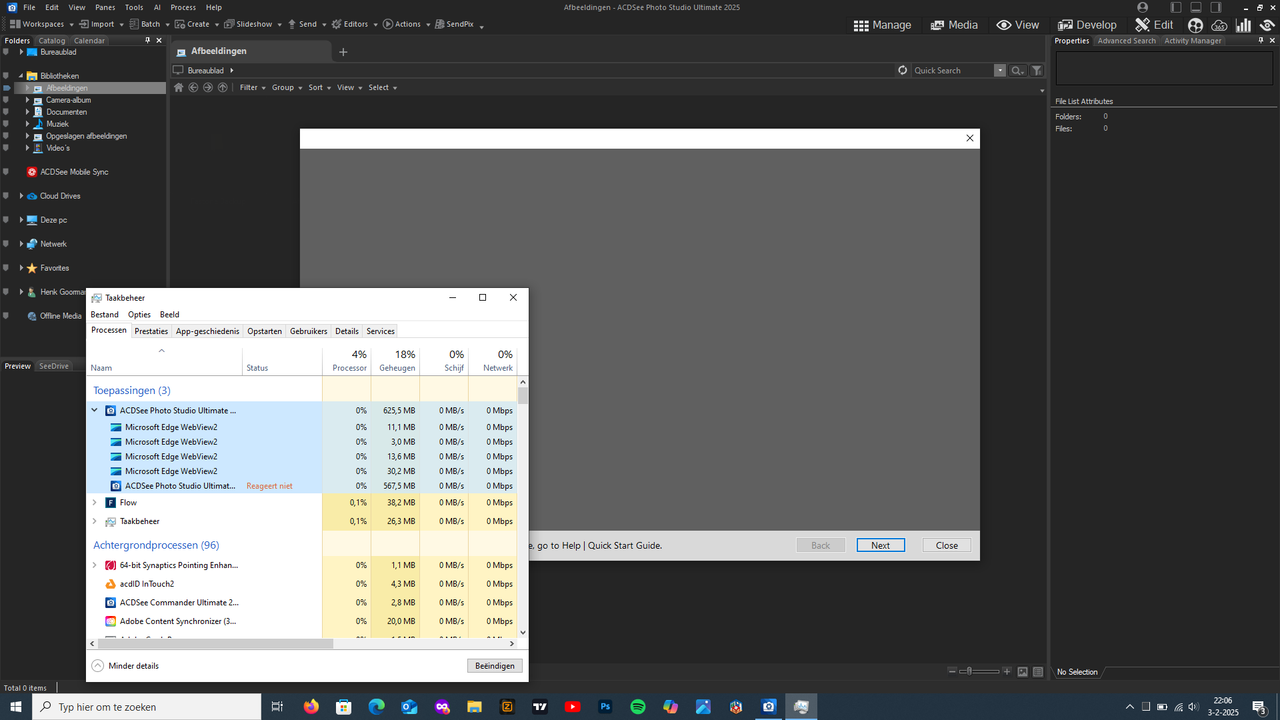Navigate forward in the file browser
The height and width of the screenshot is (720, 1280).
pos(208,87)
